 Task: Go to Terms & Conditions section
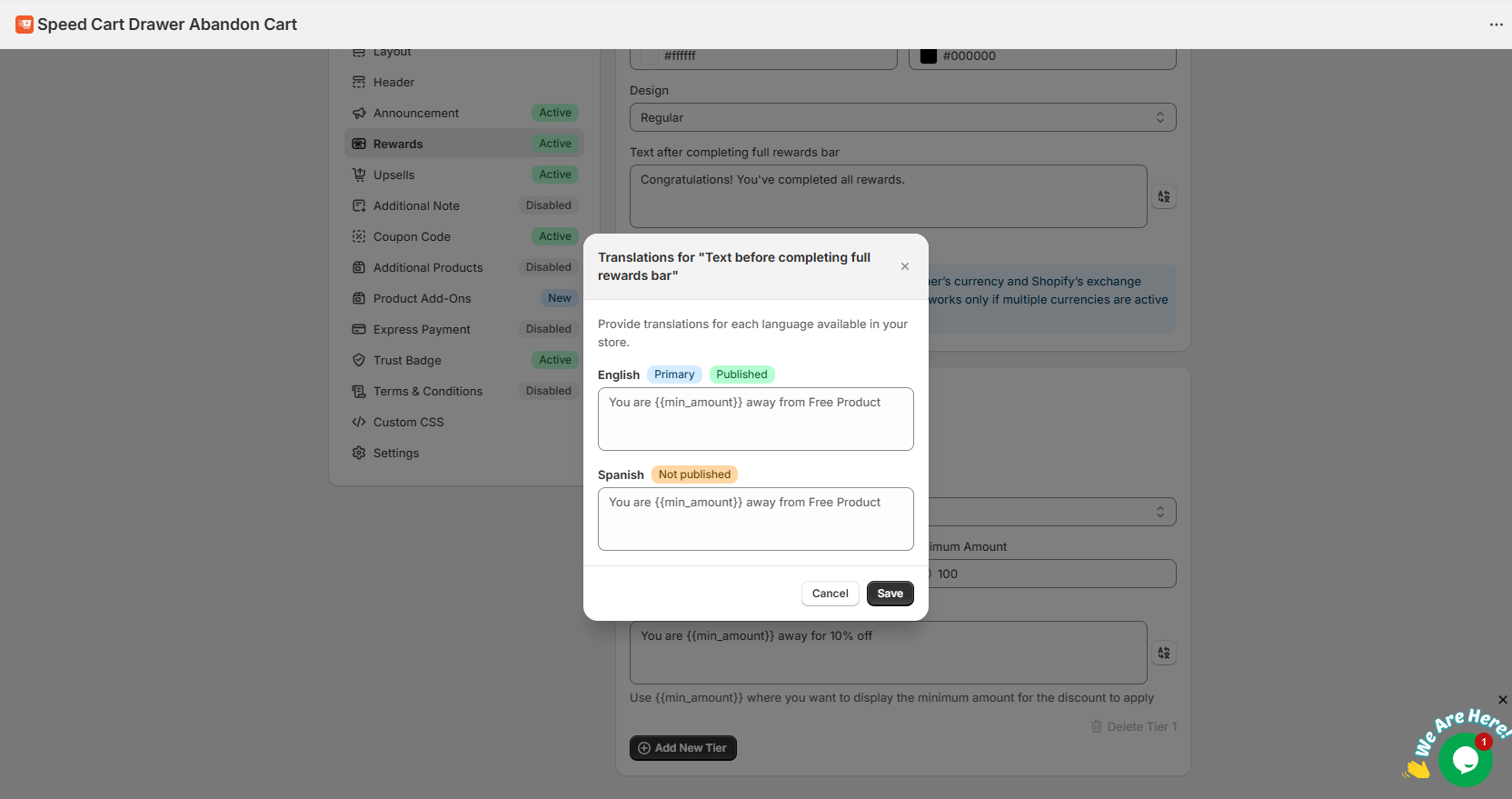(x=427, y=391)
